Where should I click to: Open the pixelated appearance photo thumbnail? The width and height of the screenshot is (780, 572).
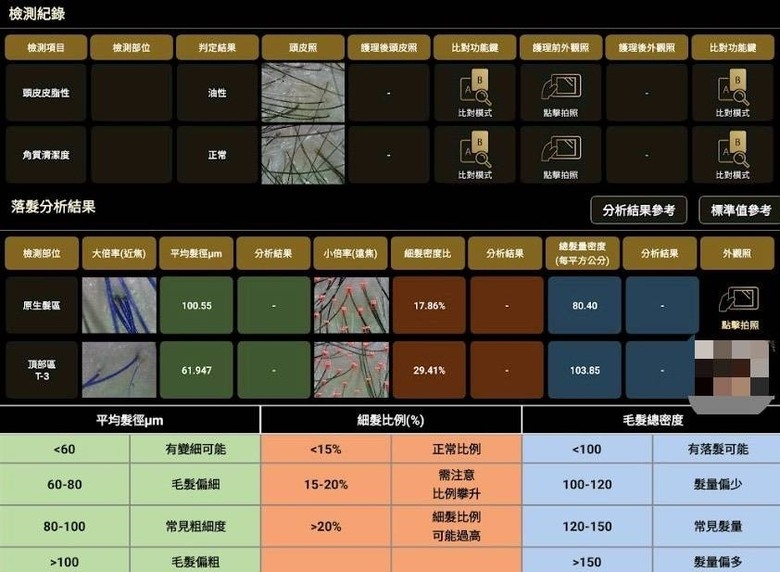732,369
